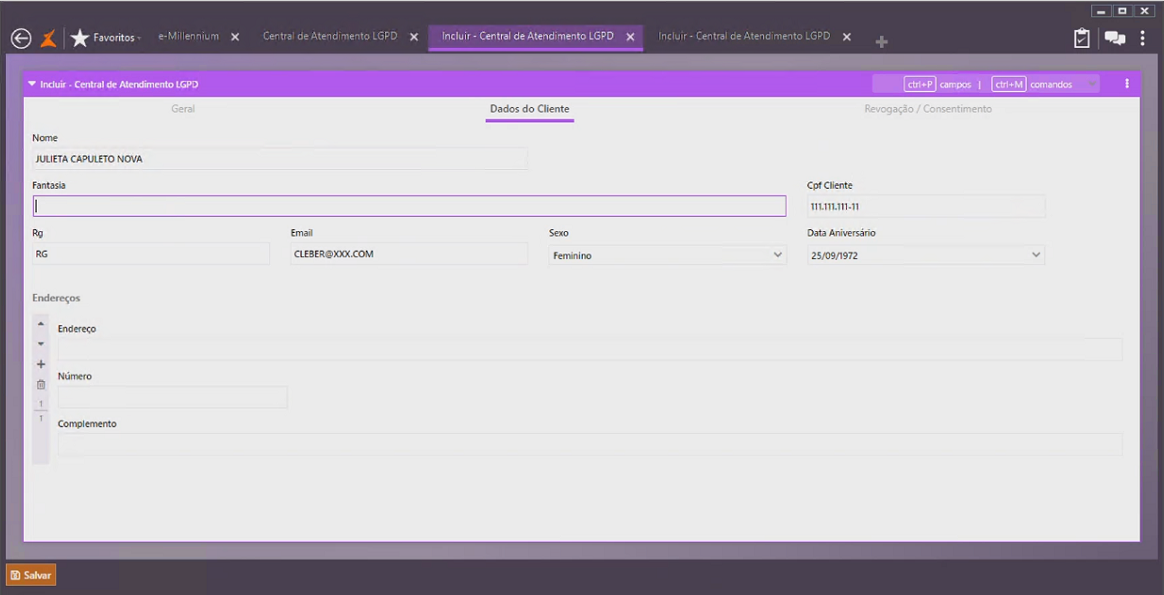Minimize the application window
This screenshot has height=595, width=1164.
click(x=1100, y=11)
